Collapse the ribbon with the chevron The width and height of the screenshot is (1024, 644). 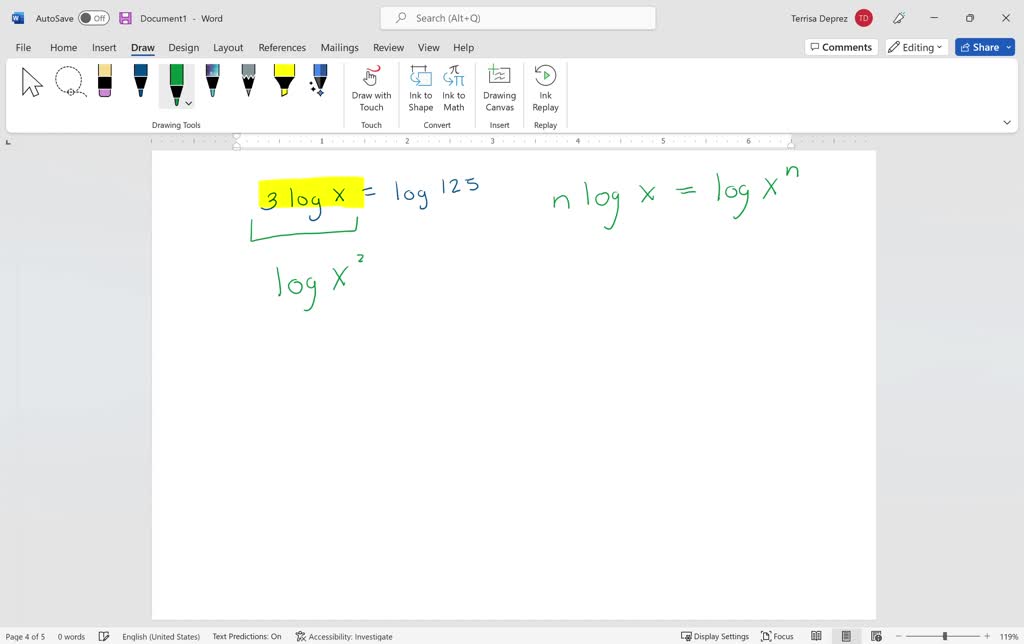point(1008,121)
